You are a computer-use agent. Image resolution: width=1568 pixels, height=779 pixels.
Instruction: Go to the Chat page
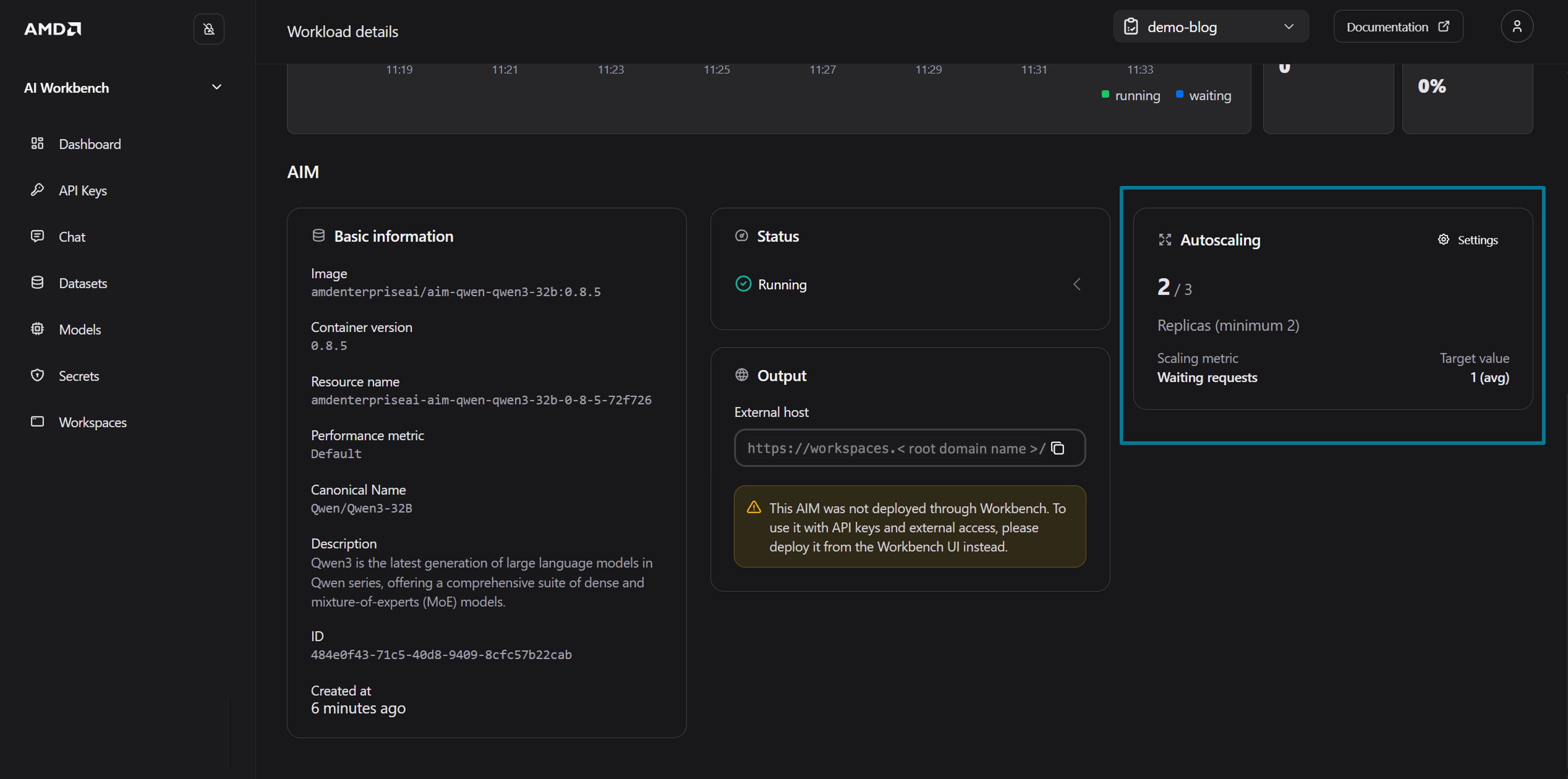[x=72, y=237]
